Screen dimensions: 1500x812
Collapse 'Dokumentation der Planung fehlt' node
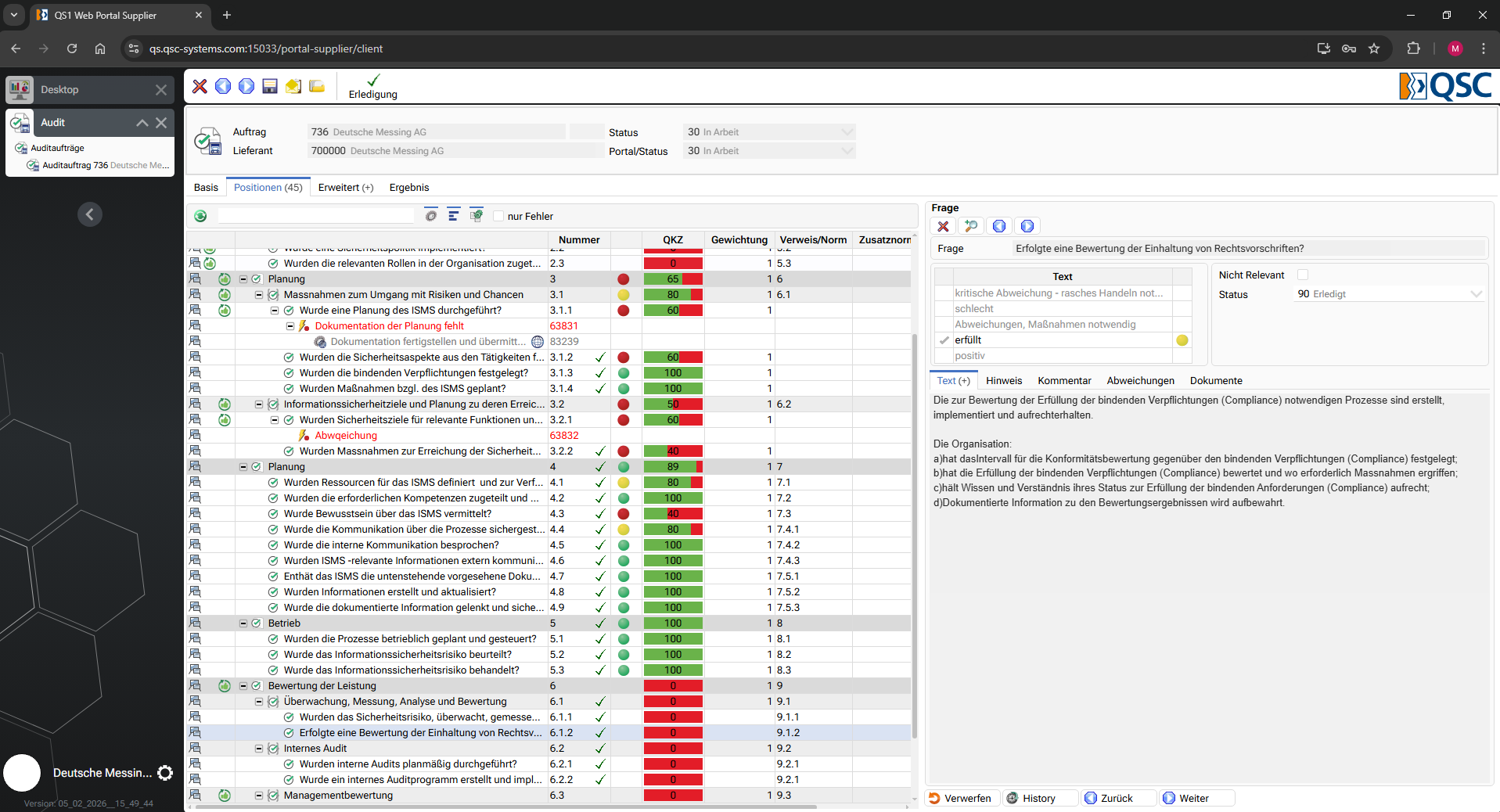[290, 326]
